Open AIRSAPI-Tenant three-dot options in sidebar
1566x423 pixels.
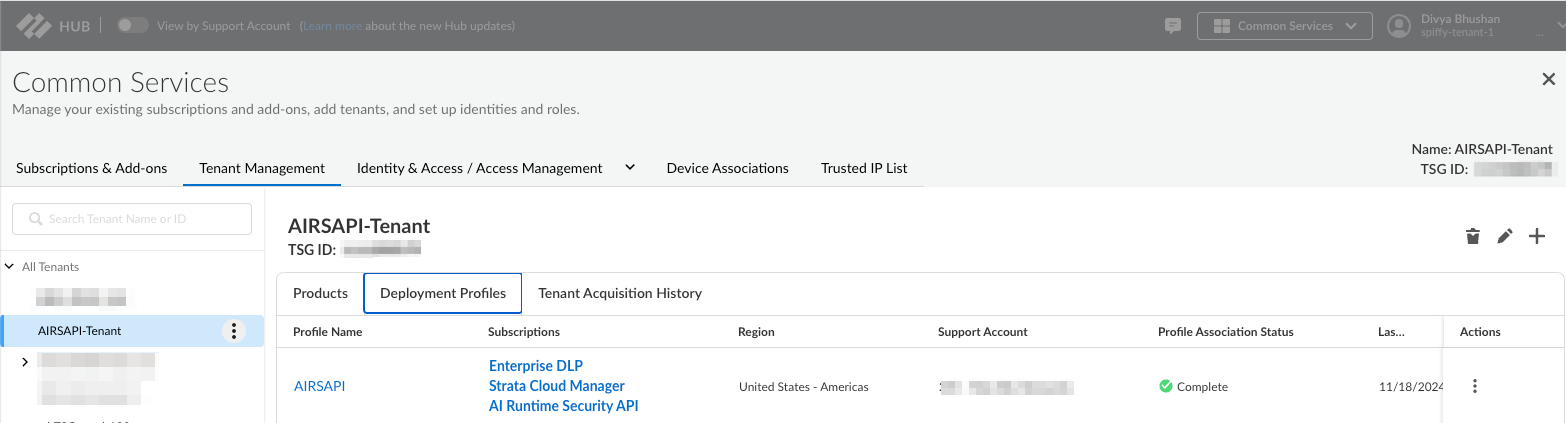pos(233,331)
